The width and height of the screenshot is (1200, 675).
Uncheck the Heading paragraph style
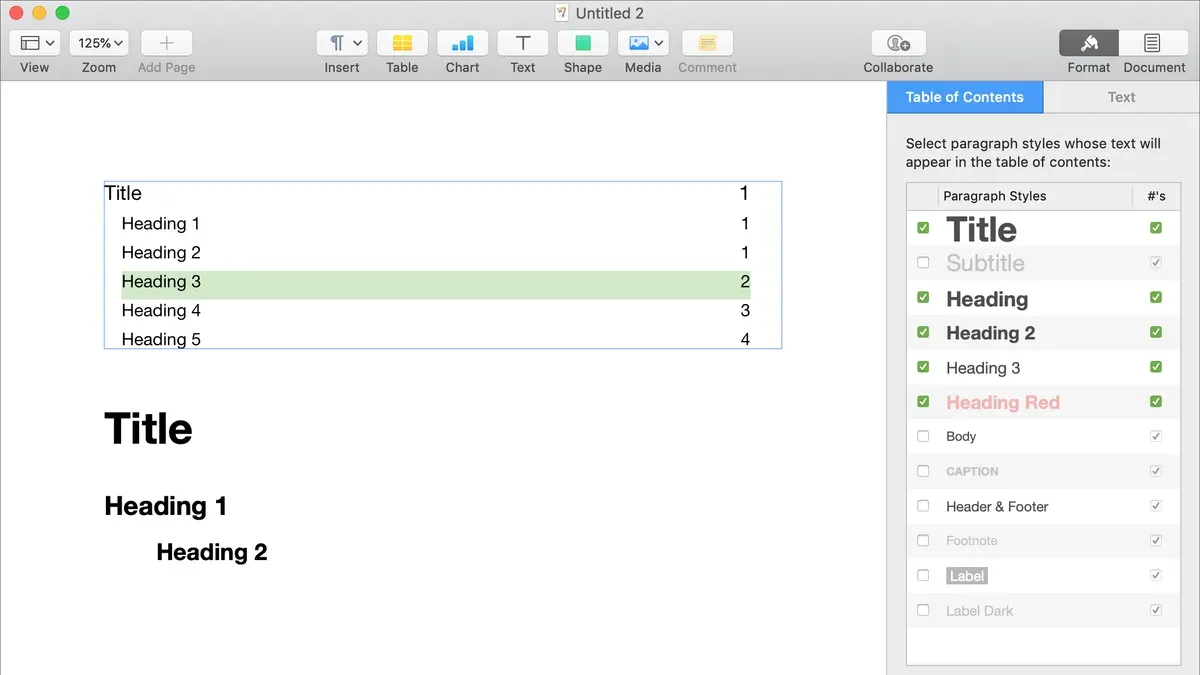923,298
